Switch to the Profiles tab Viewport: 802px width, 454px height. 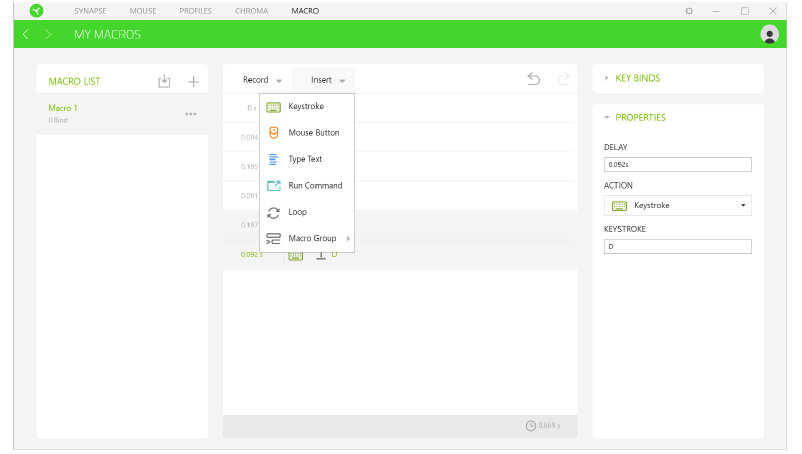[x=195, y=11]
